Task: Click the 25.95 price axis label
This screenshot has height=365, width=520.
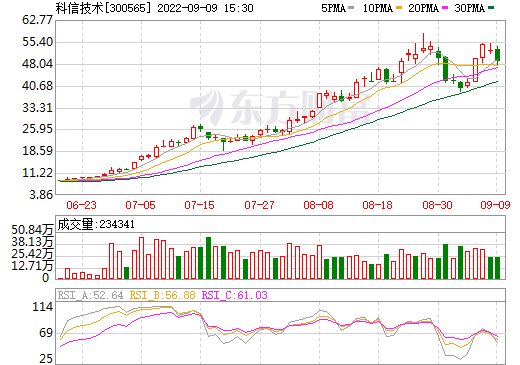Action: point(37,129)
